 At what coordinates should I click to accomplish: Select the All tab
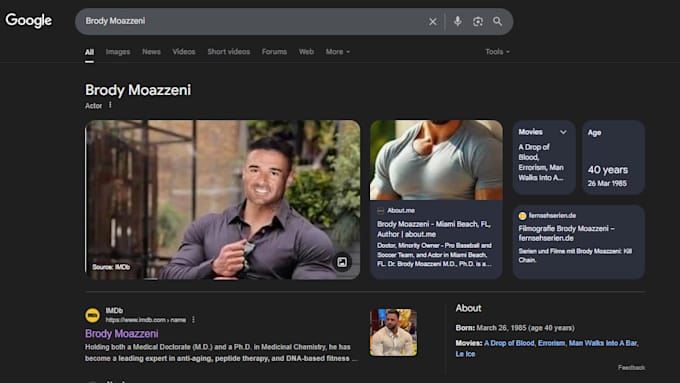[x=89, y=52]
